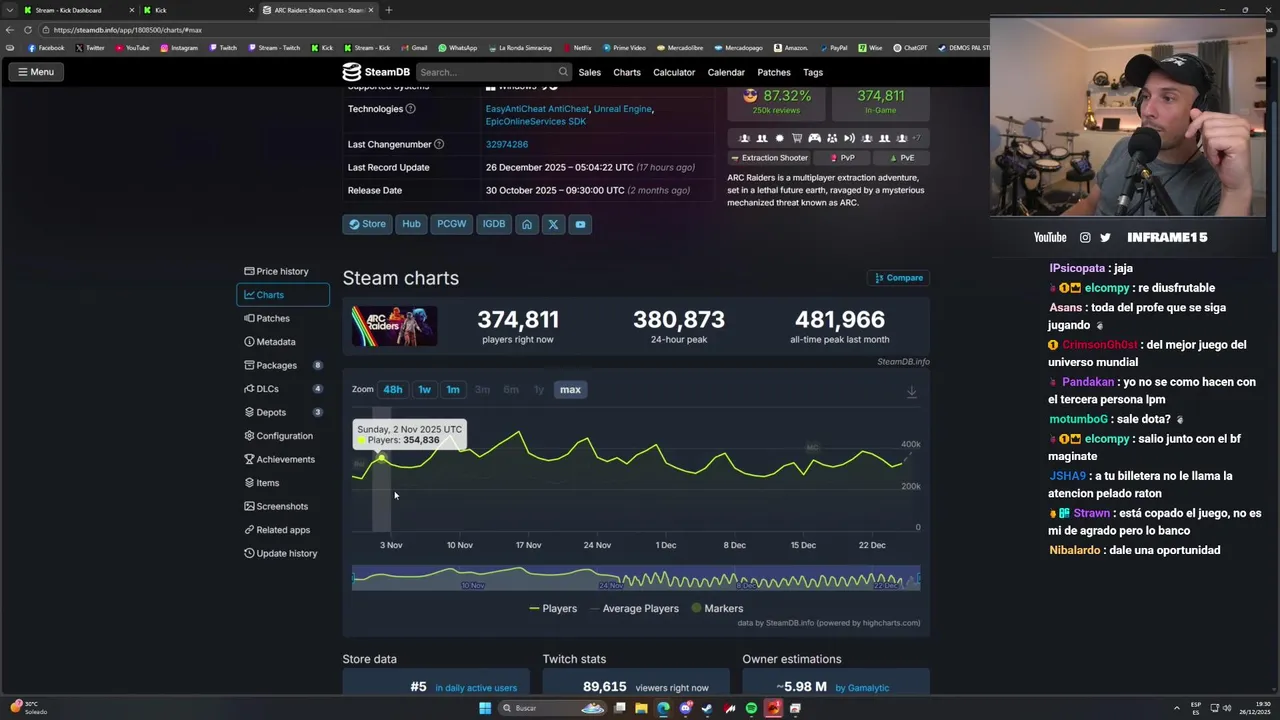Screen dimensions: 1280x720
Task: Open Calculator in the top navigation
Action: tap(674, 72)
